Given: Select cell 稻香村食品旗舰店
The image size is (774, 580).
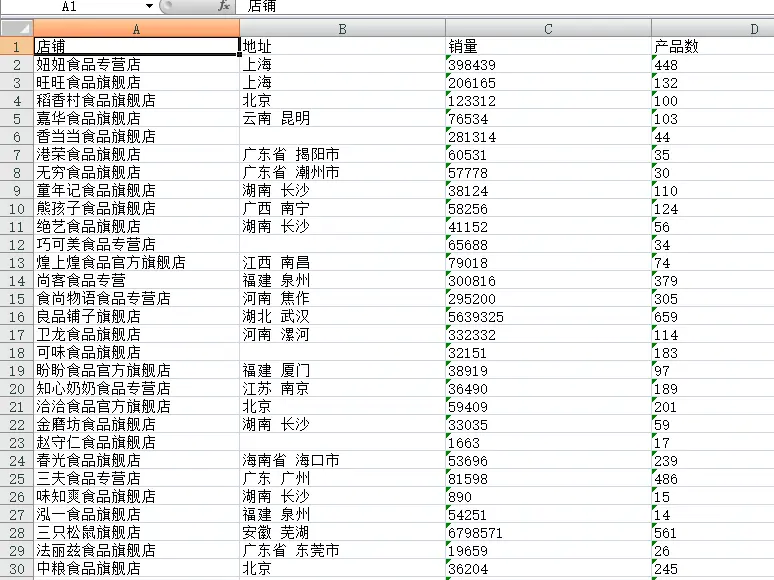Looking at the screenshot, I should pyautogui.click(x=137, y=100).
